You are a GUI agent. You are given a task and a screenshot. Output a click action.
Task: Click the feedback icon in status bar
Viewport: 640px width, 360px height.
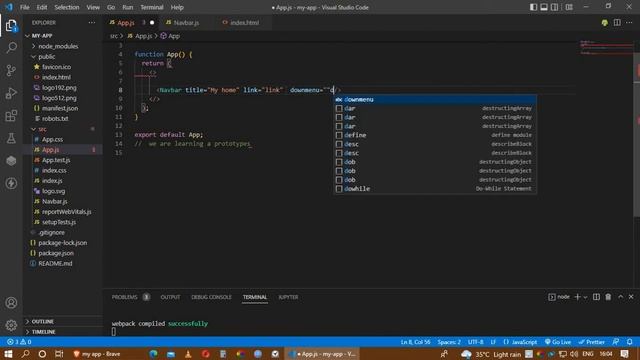tap(616, 342)
